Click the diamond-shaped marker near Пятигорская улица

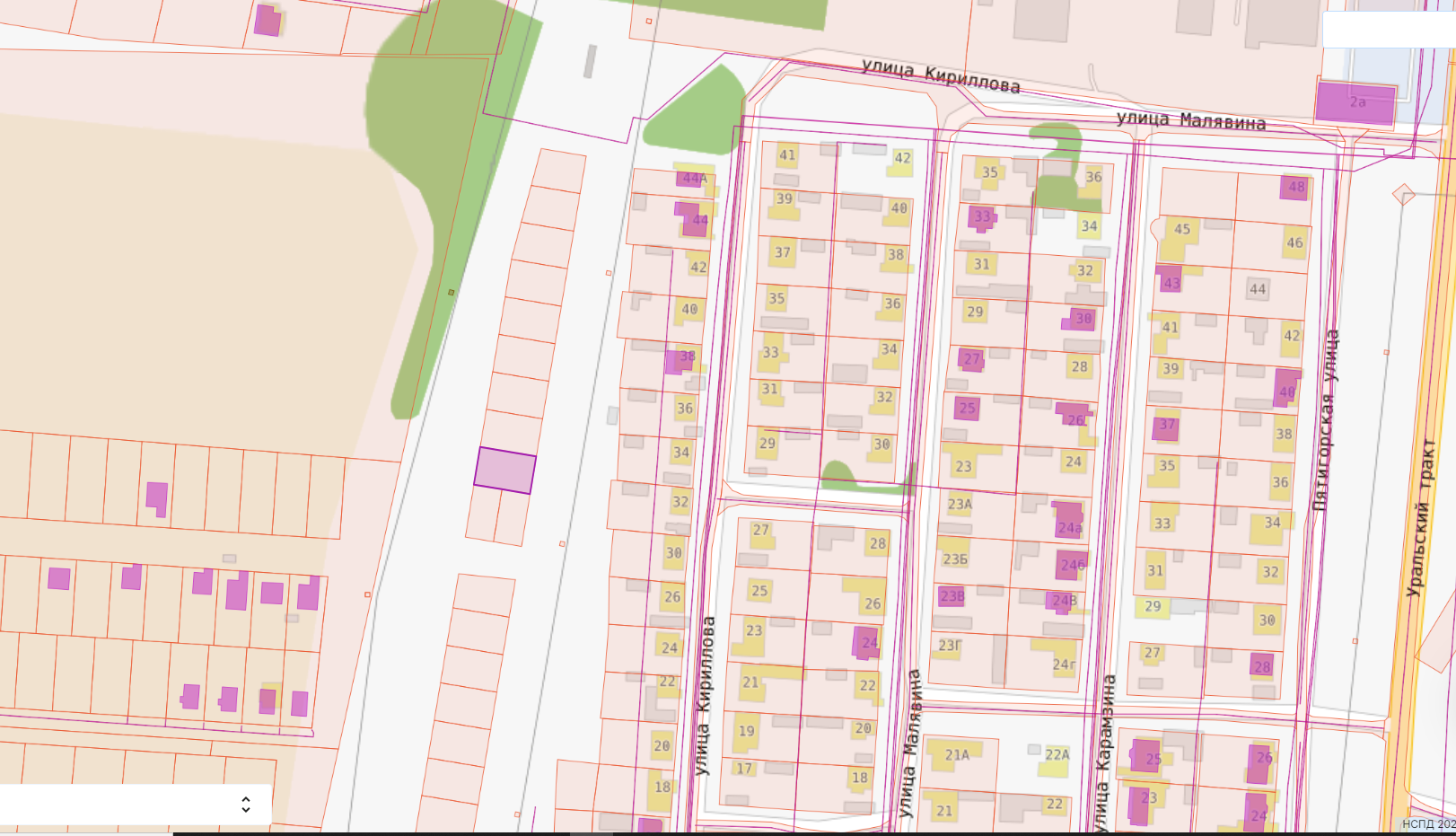1404,194
